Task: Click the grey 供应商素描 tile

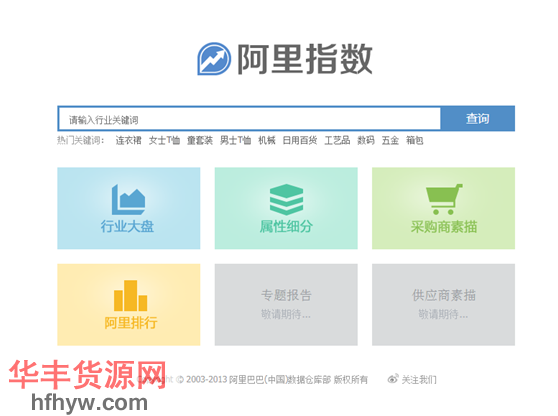Action: (443, 305)
